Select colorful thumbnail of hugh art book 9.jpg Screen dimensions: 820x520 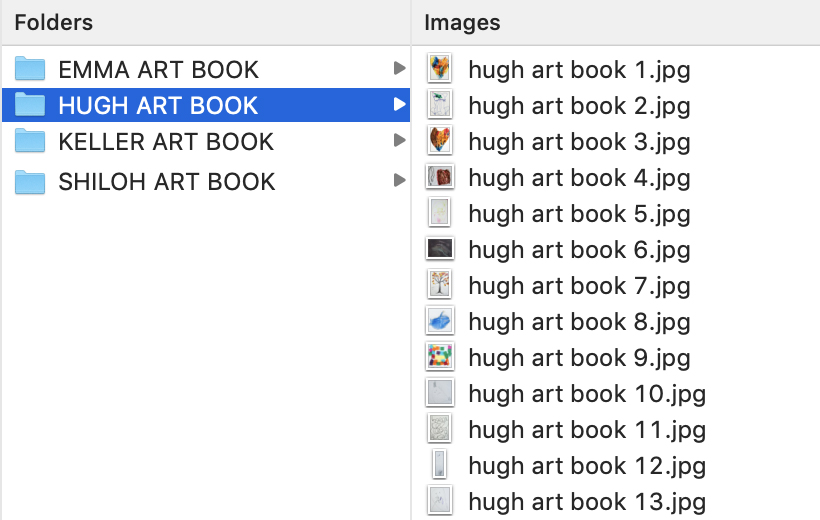(x=440, y=357)
